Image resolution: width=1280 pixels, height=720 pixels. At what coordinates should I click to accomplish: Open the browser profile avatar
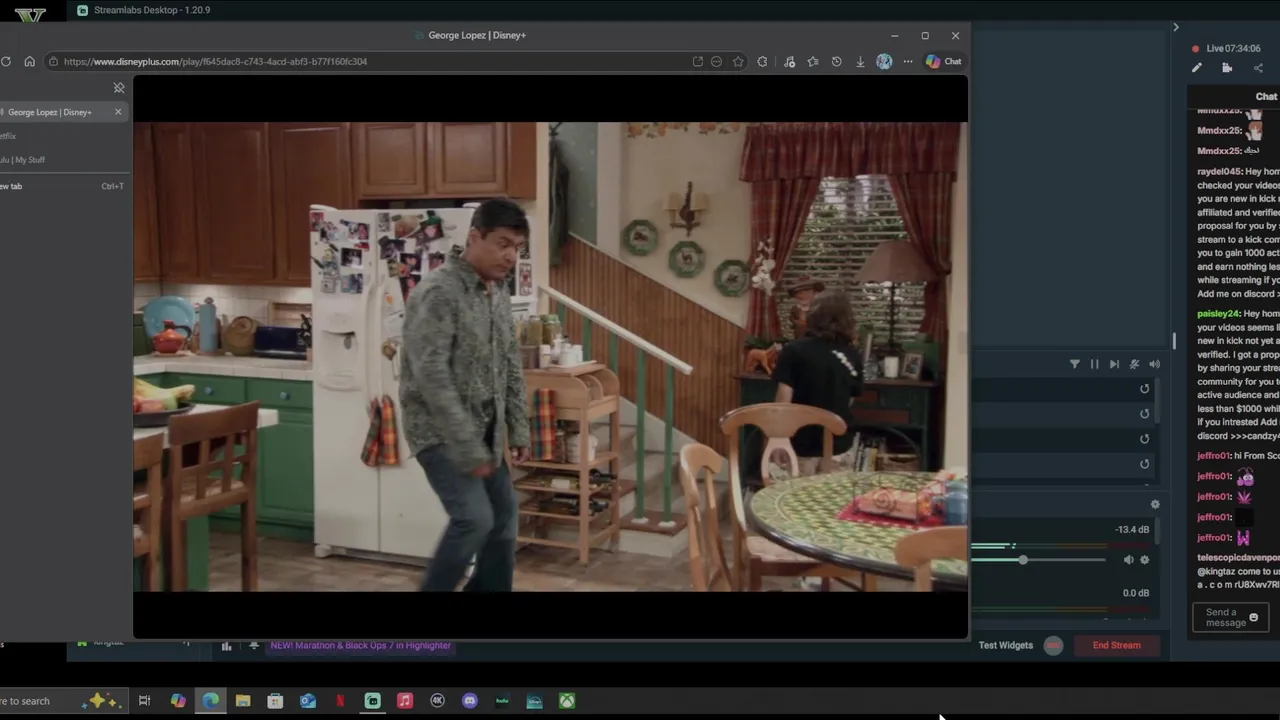(x=884, y=61)
